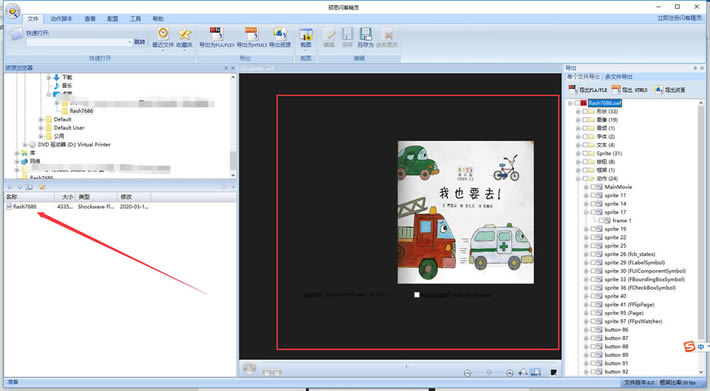Image resolution: width=710 pixels, height=391 pixels.
Task: Click the zoom-in plus icon below preview
Action: coord(509,373)
